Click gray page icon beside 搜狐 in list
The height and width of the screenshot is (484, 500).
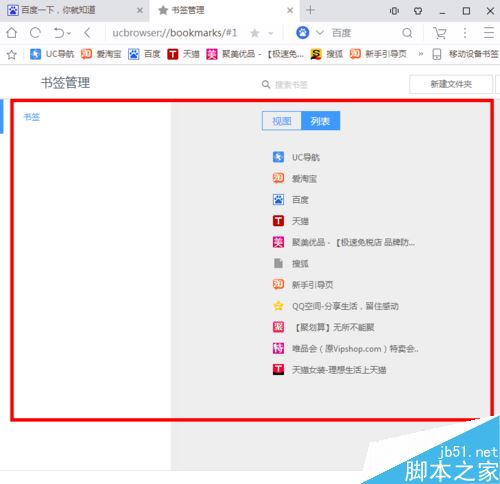278,263
